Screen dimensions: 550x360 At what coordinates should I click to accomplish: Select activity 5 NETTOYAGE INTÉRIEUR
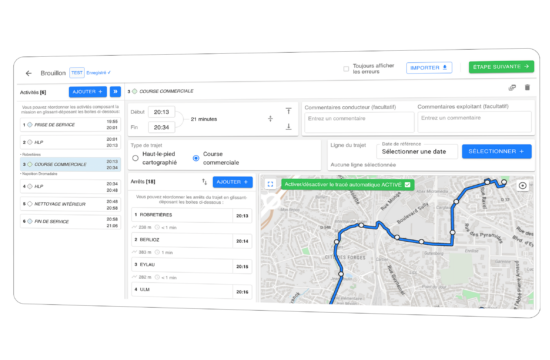[71, 204]
